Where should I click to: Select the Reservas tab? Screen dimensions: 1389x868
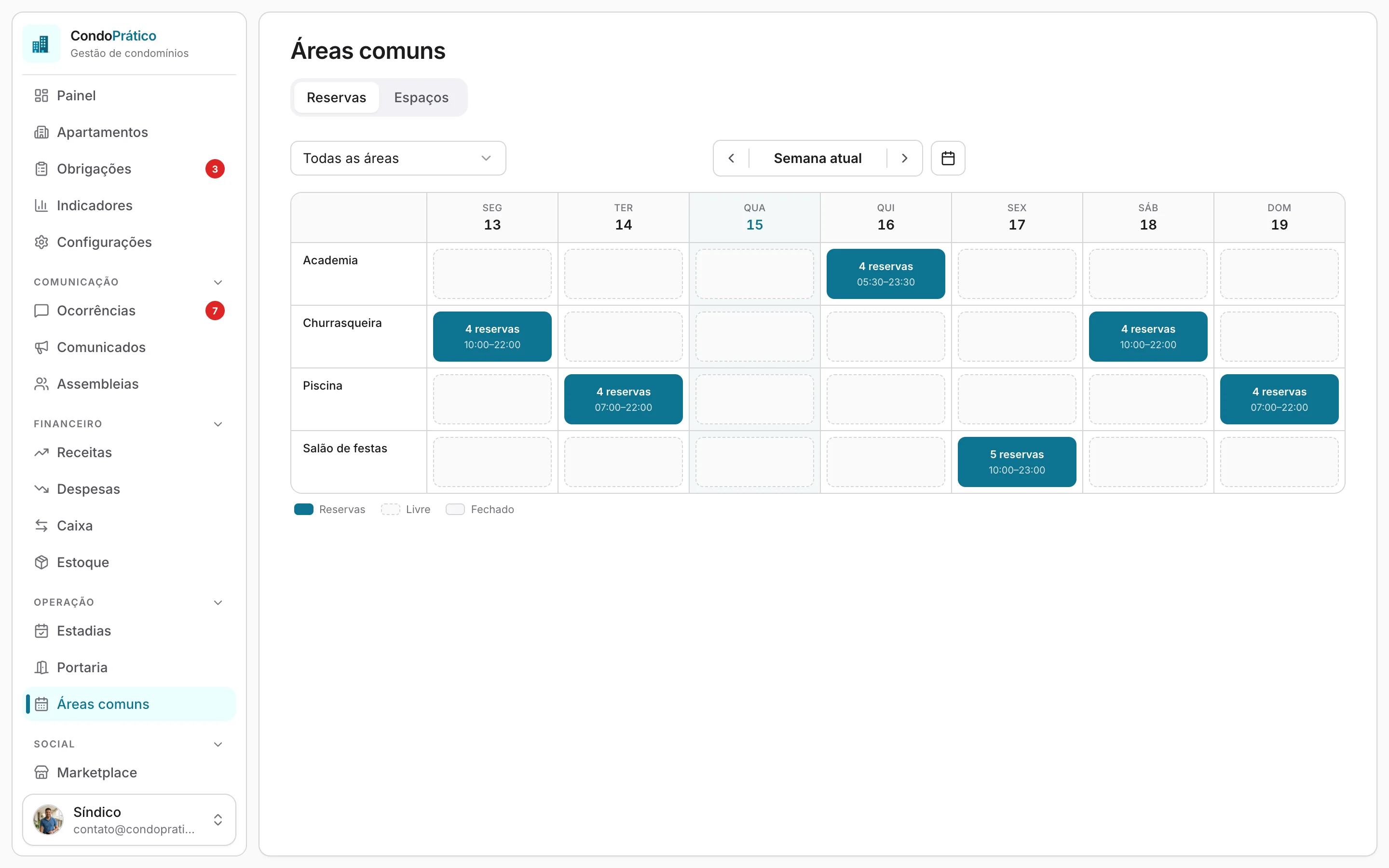pyautogui.click(x=336, y=97)
